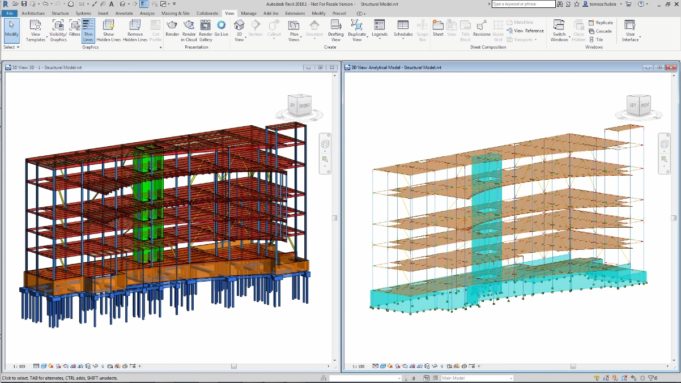The image size is (681, 383).
Task: Open the Help icon in title bar
Action: click(642, 4)
